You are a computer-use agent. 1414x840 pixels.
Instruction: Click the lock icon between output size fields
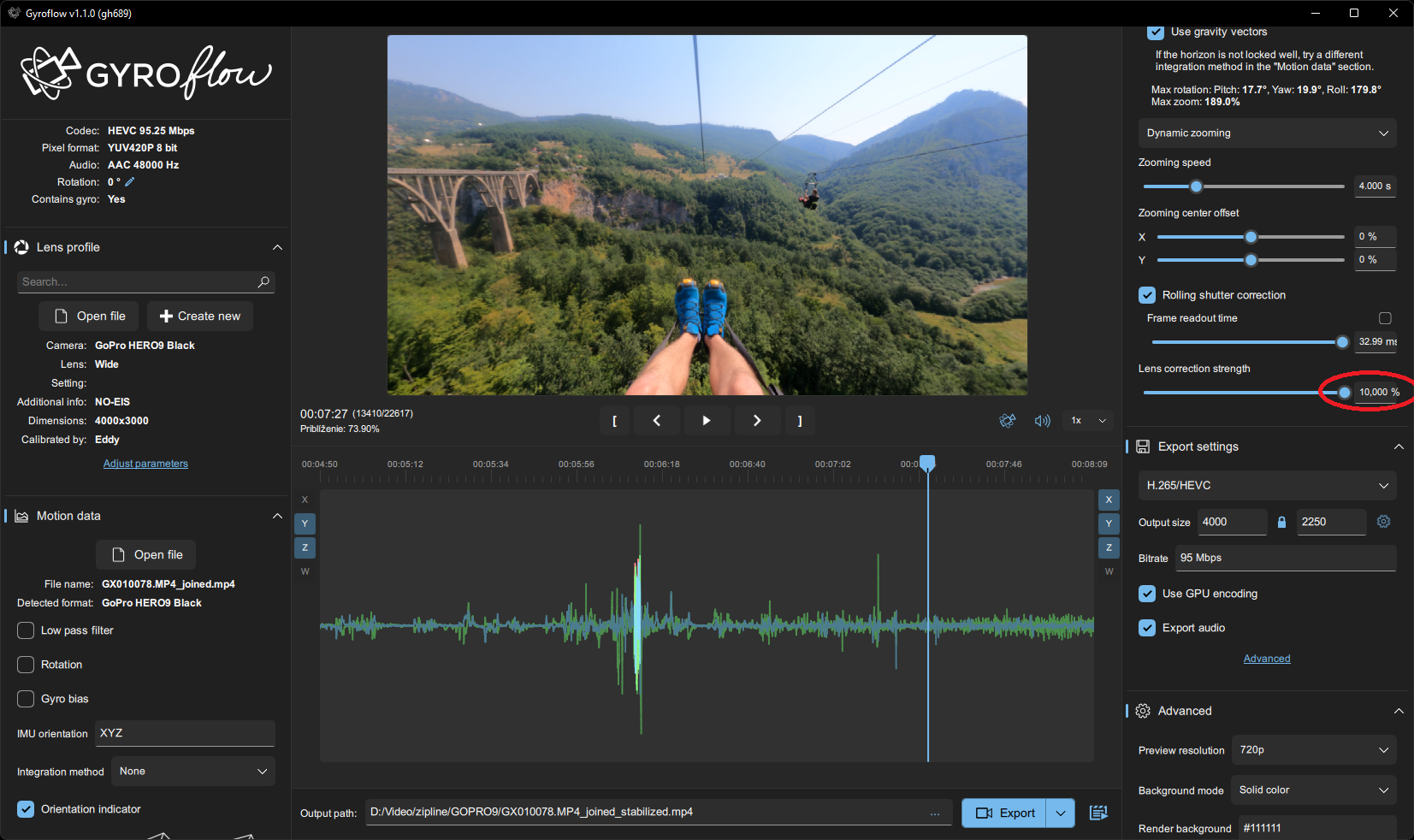pos(1281,521)
